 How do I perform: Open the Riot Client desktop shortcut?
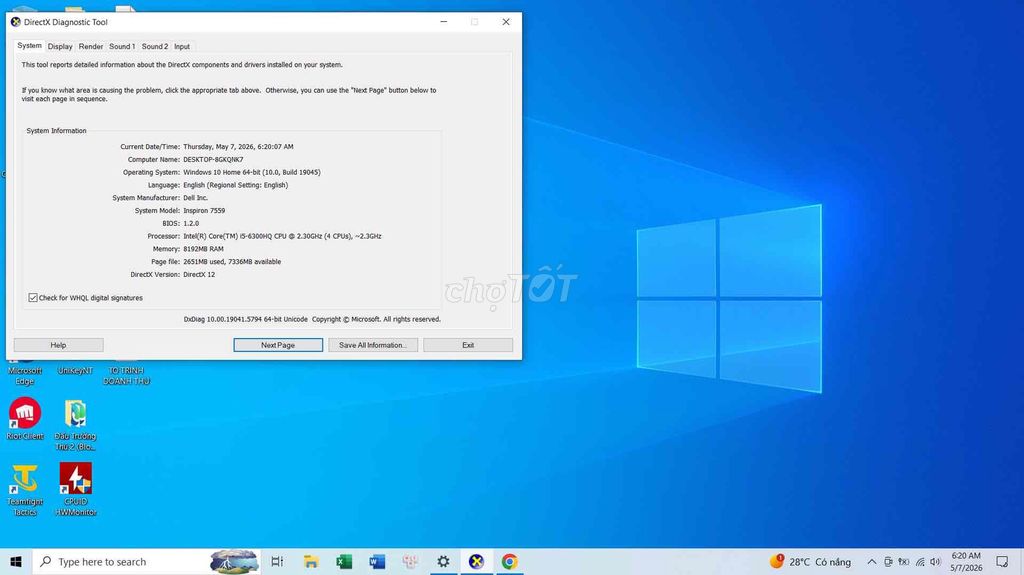pyautogui.click(x=25, y=418)
